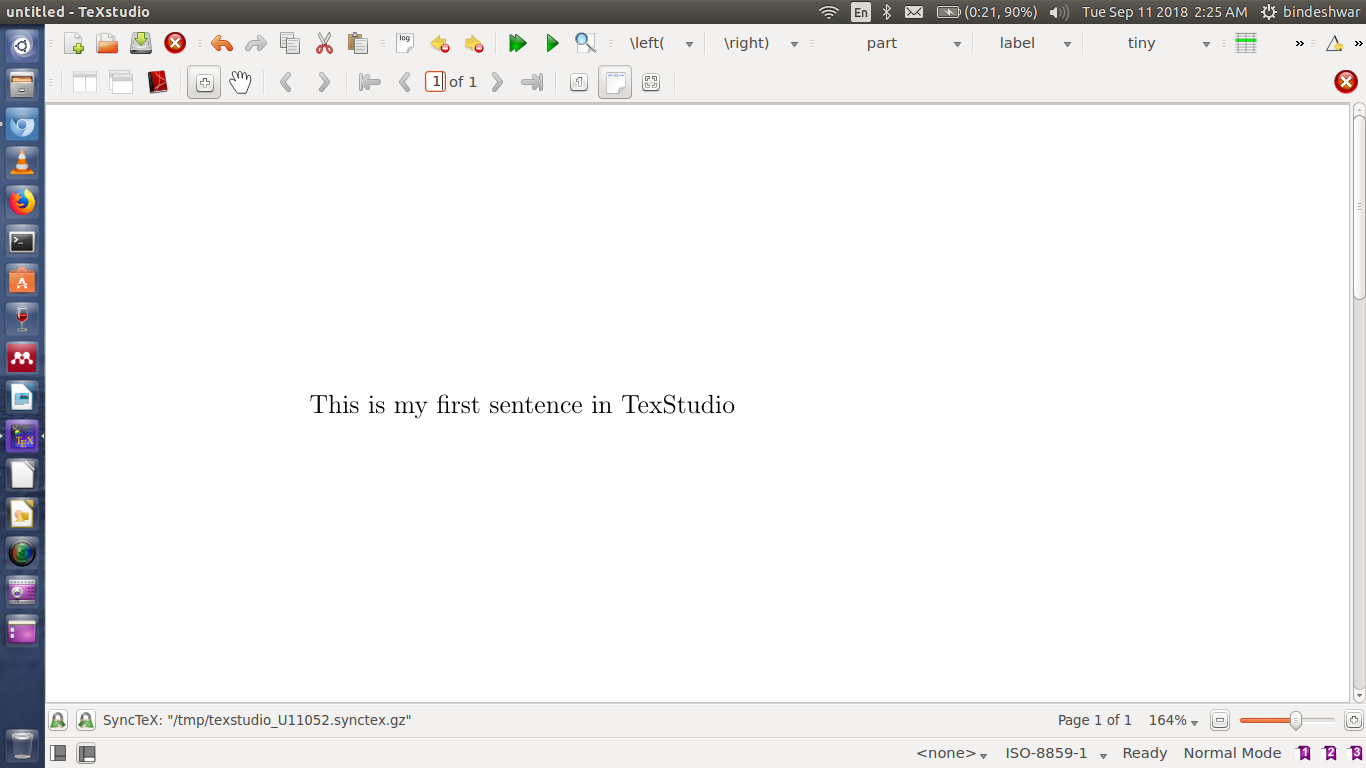Go to bookmark 1 in status bar
The height and width of the screenshot is (768, 1366).
(x=1304, y=753)
